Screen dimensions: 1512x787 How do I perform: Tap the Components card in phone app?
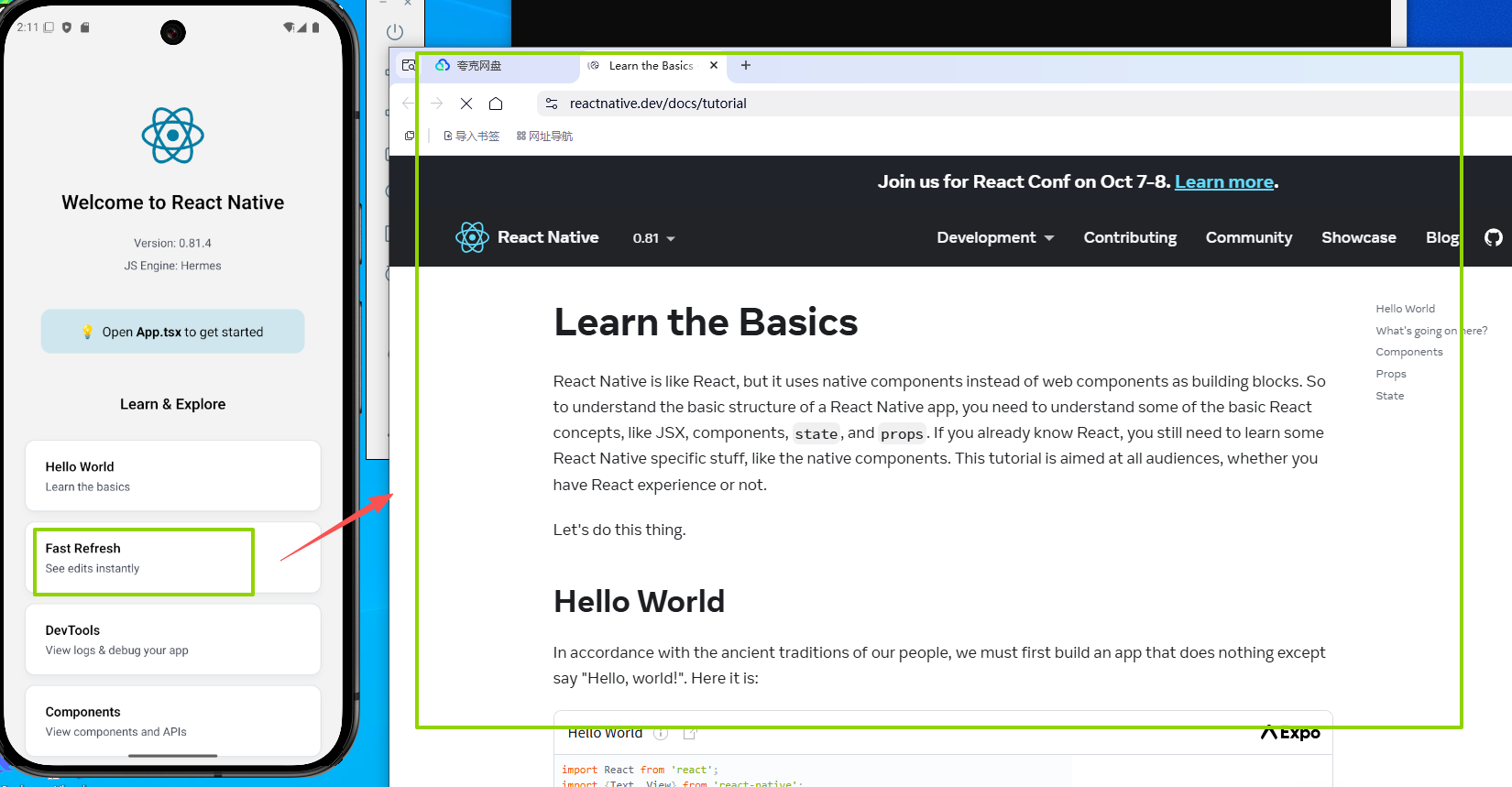[x=172, y=721]
